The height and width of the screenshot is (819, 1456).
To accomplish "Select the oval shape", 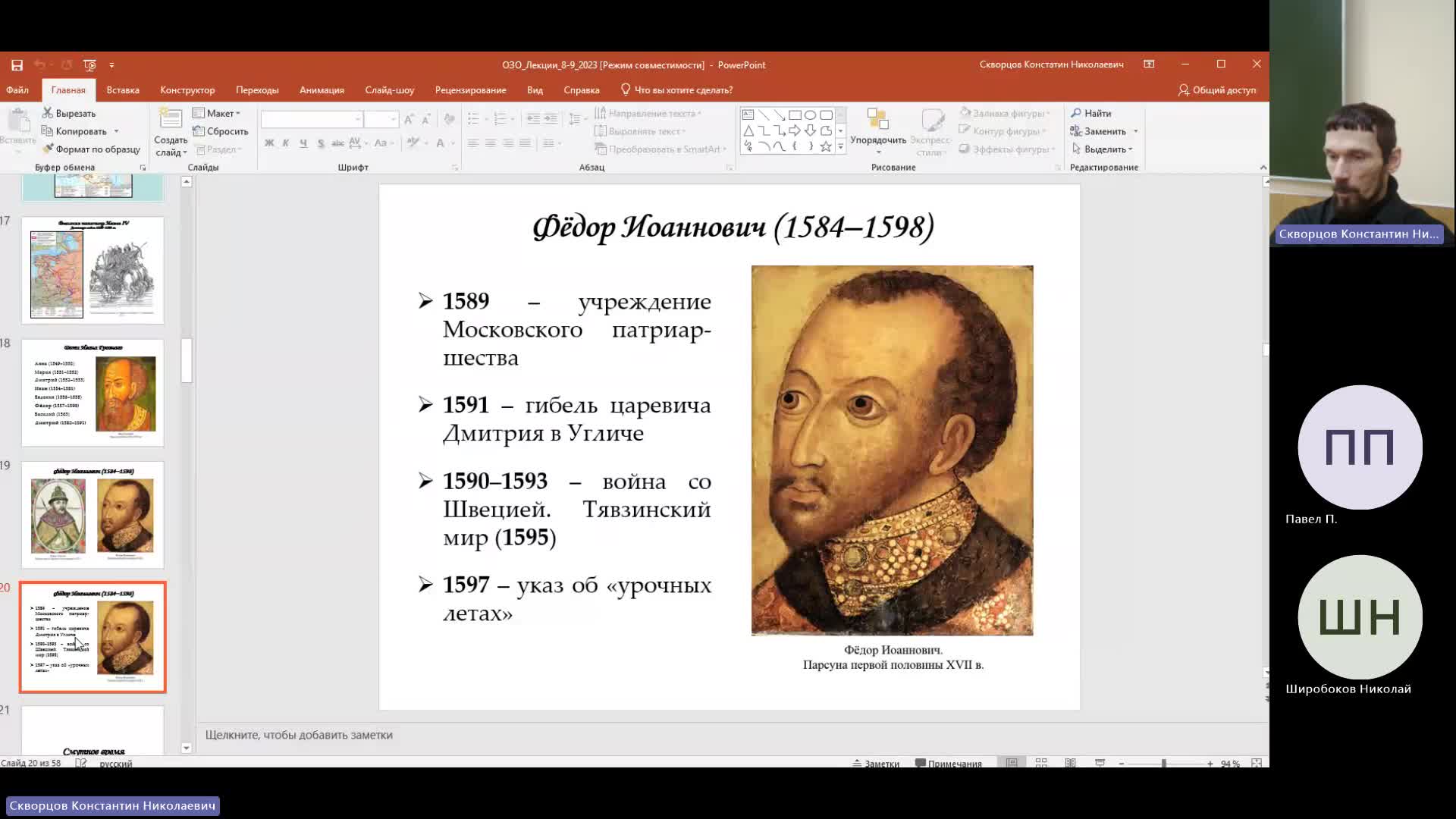I will [x=811, y=115].
